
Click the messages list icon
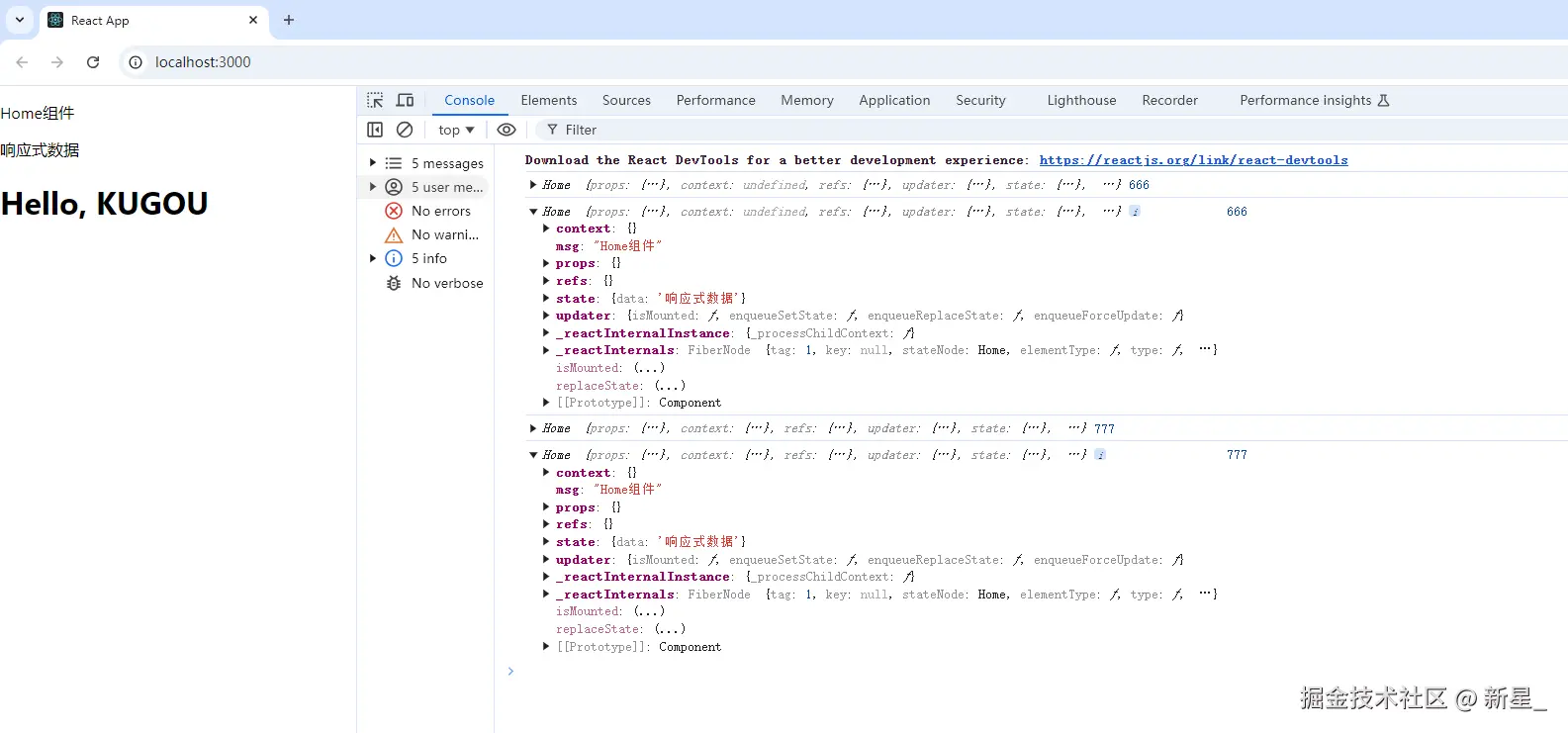click(394, 163)
